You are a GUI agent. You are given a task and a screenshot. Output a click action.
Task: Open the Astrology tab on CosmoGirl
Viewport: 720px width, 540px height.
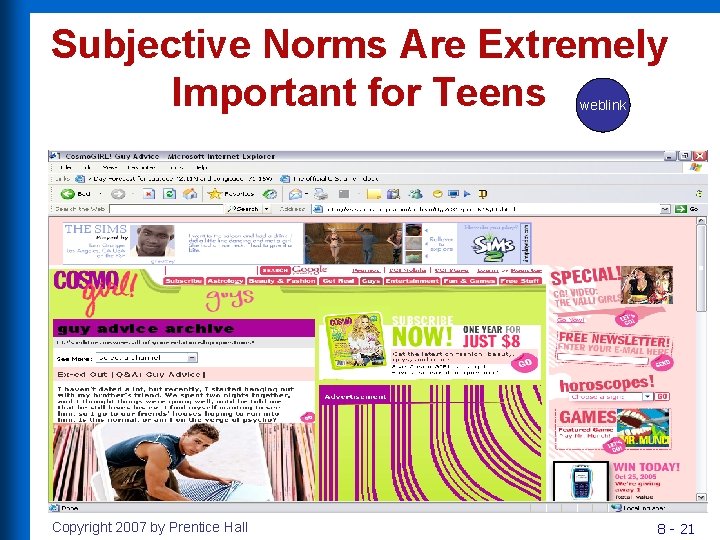225,281
